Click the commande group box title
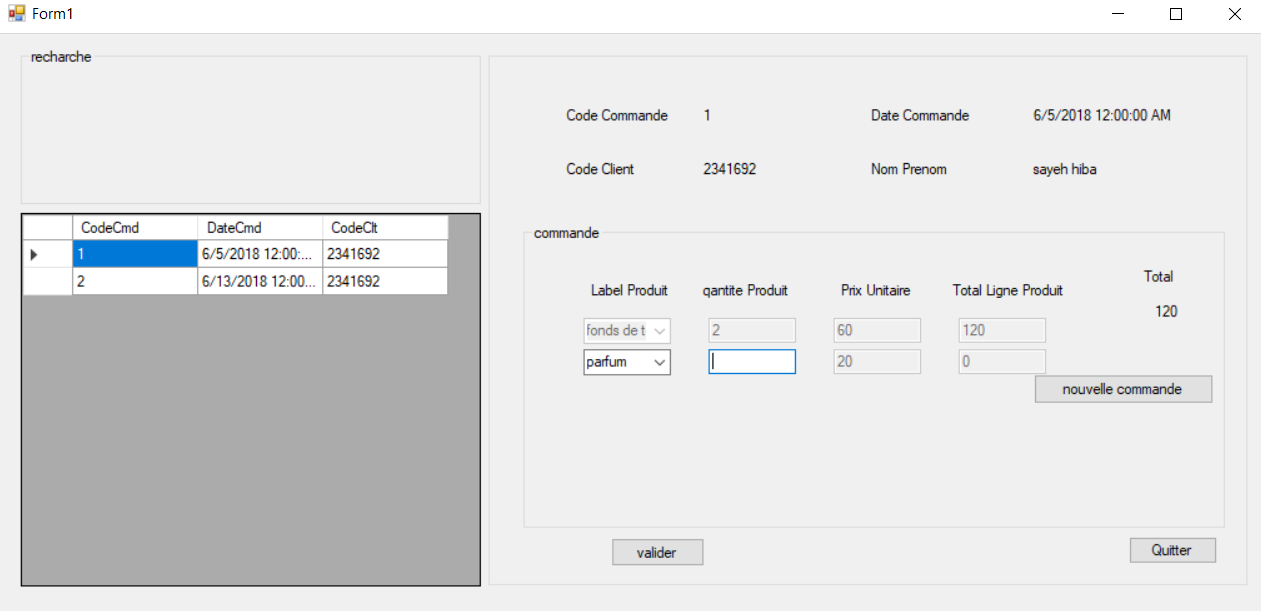 click(x=567, y=233)
